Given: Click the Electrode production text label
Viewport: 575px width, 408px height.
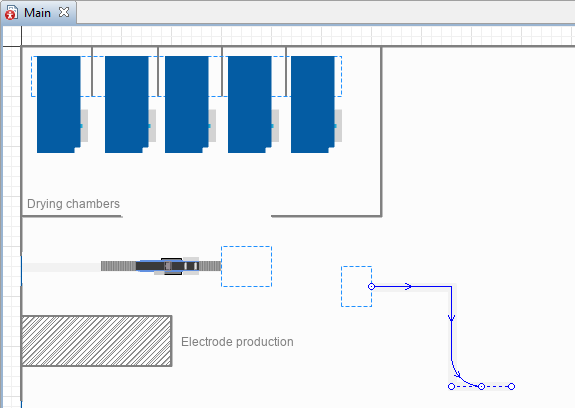Looking at the screenshot, I should (237, 342).
